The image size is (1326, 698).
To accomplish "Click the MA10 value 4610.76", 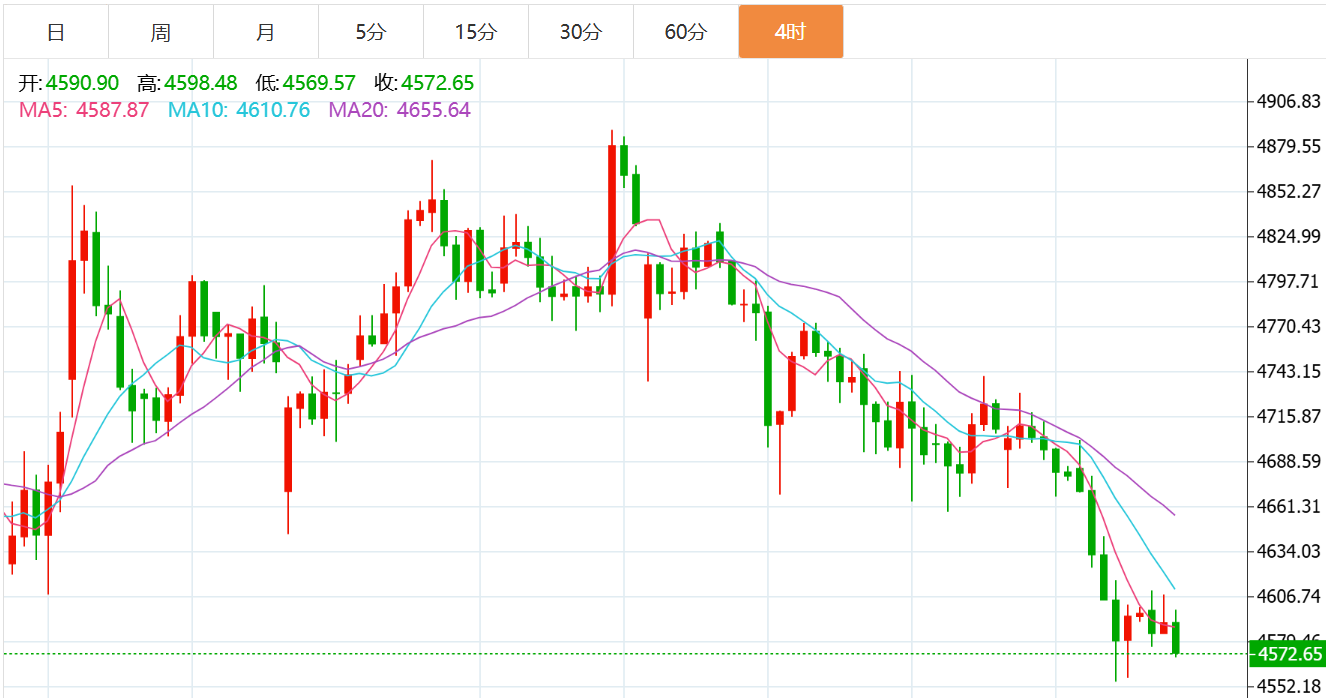I will [273, 110].
